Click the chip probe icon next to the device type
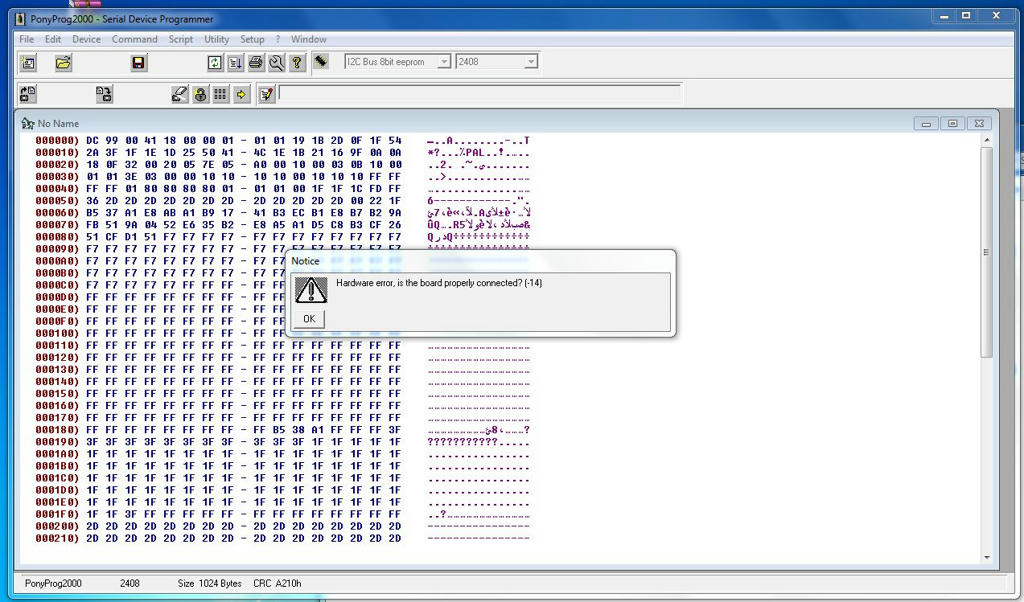This screenshot has height=602, width=1024. coord(321,61)
